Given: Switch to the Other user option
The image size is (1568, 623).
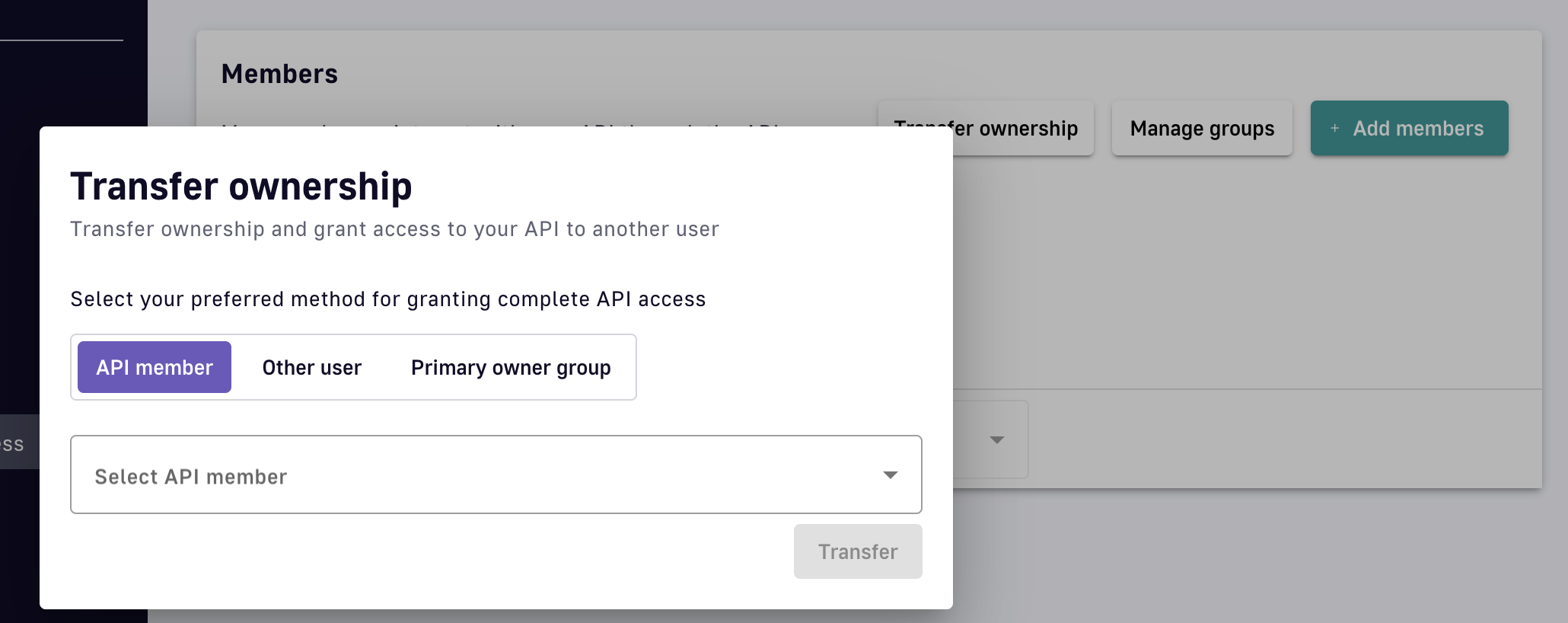Looking at the screenshot, I should point(312,367).
